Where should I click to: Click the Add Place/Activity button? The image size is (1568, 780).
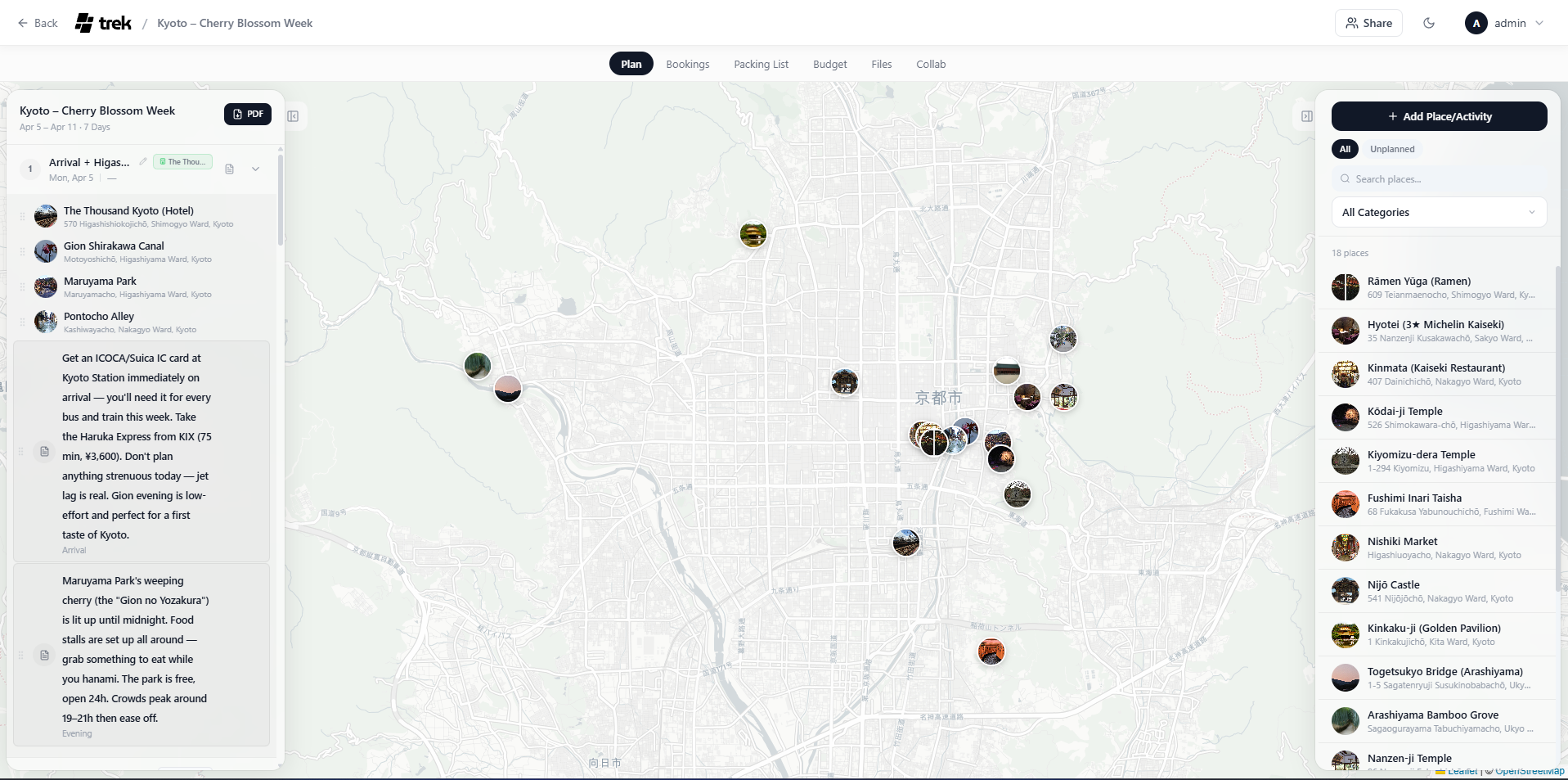(1439, 116)
